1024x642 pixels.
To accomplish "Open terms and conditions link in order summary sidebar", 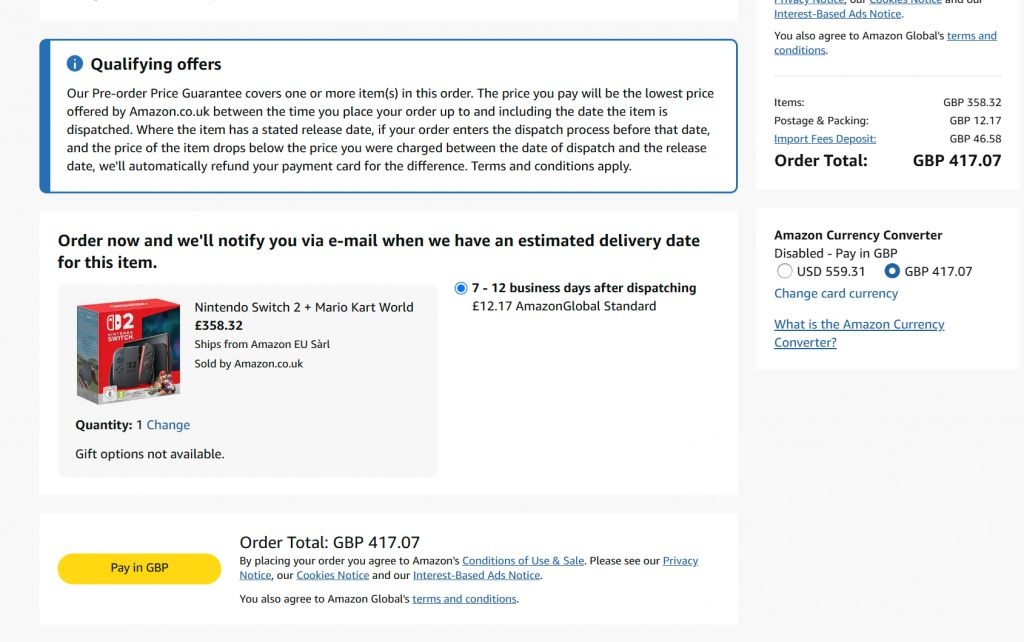I will [972, 36].
